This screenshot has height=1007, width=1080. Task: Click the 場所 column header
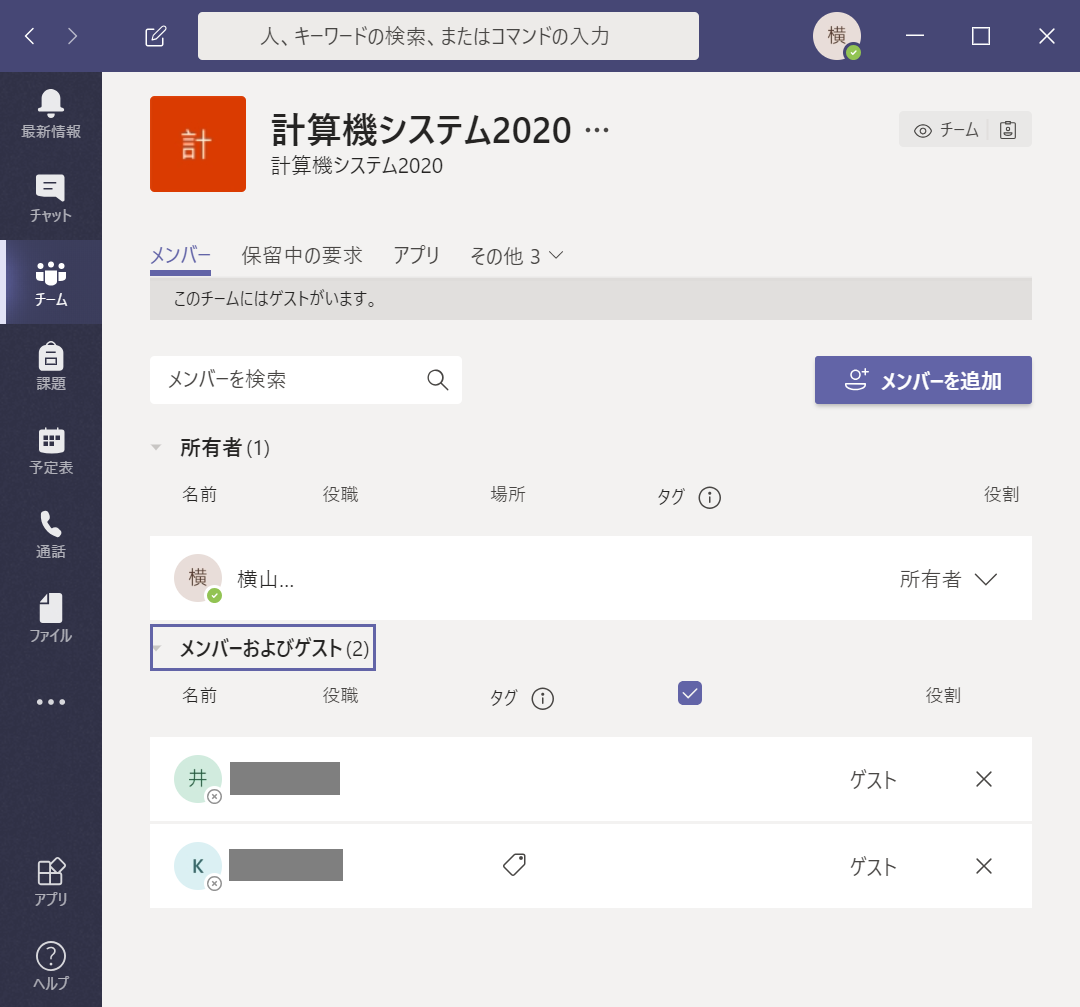(x=508, y=495)
